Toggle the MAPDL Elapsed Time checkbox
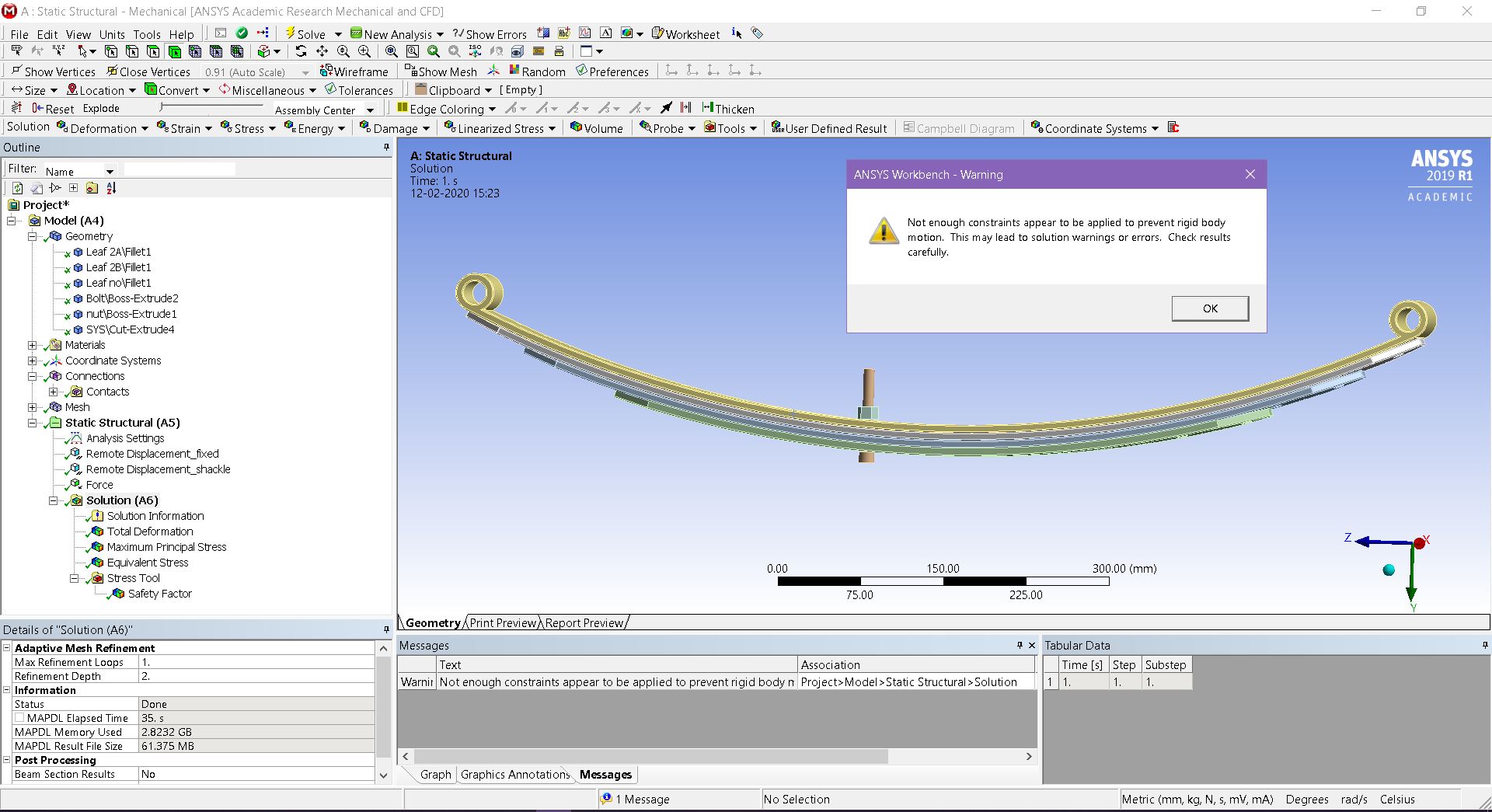This screenshot has height=812, width=1492. click(x=20, y=718)
